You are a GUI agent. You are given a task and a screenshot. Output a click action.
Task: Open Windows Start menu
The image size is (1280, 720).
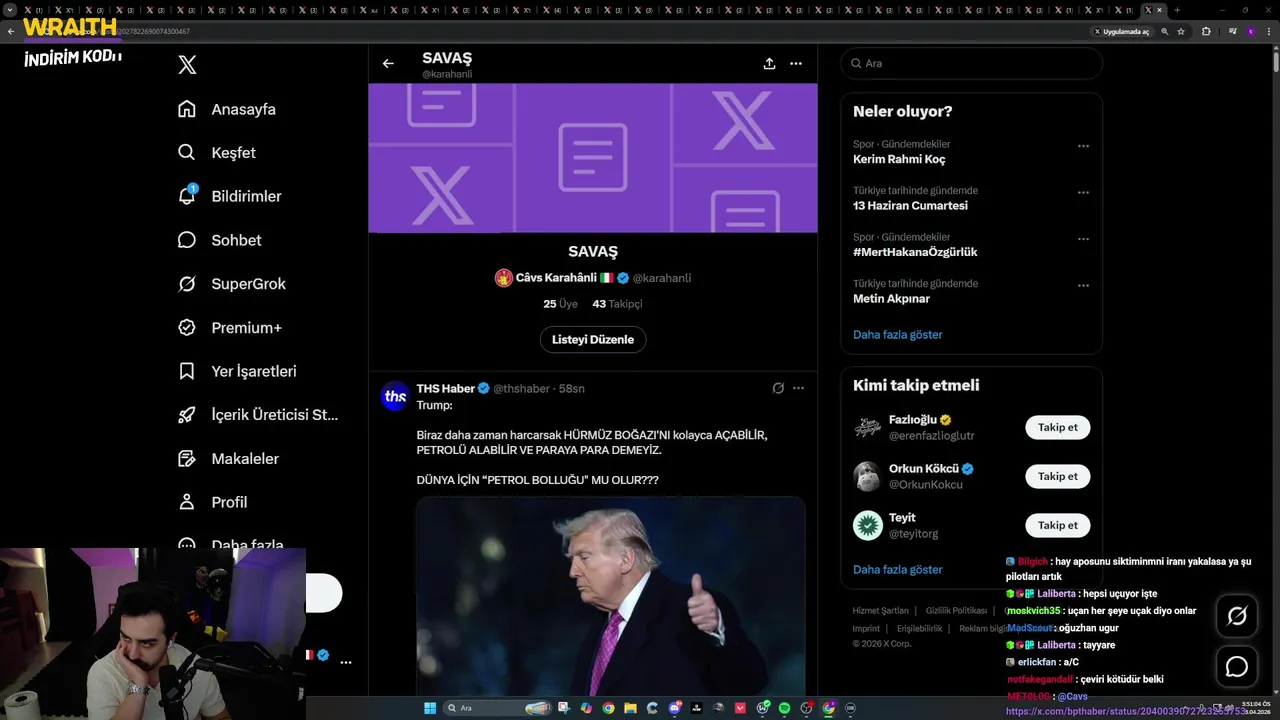pyautogui.click(x=430, y=708)
